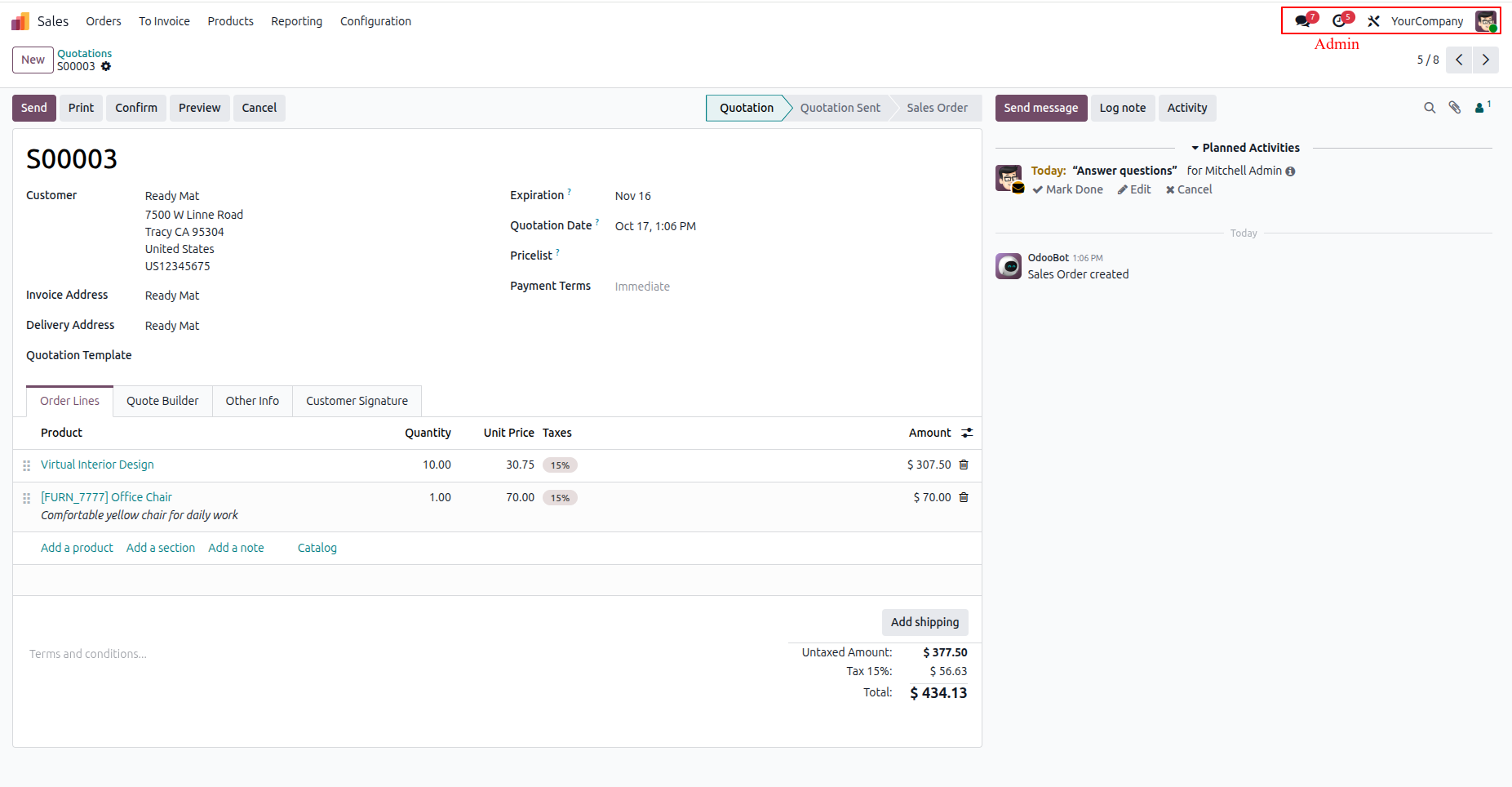
Task: Open the [FURN_7777] Office Chair product link
Action: pos(106,497)
